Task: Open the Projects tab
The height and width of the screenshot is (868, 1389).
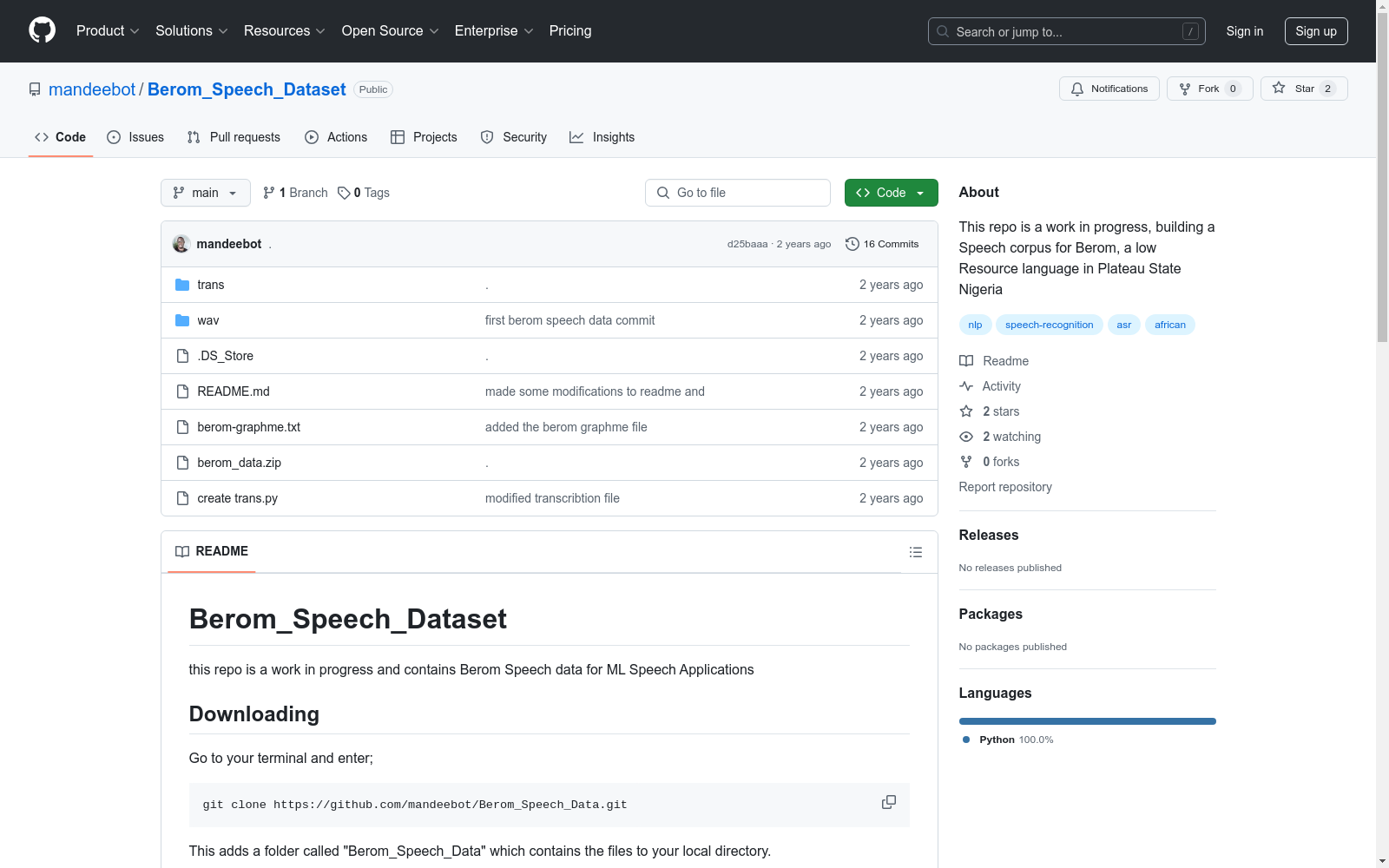Action: 424,137
